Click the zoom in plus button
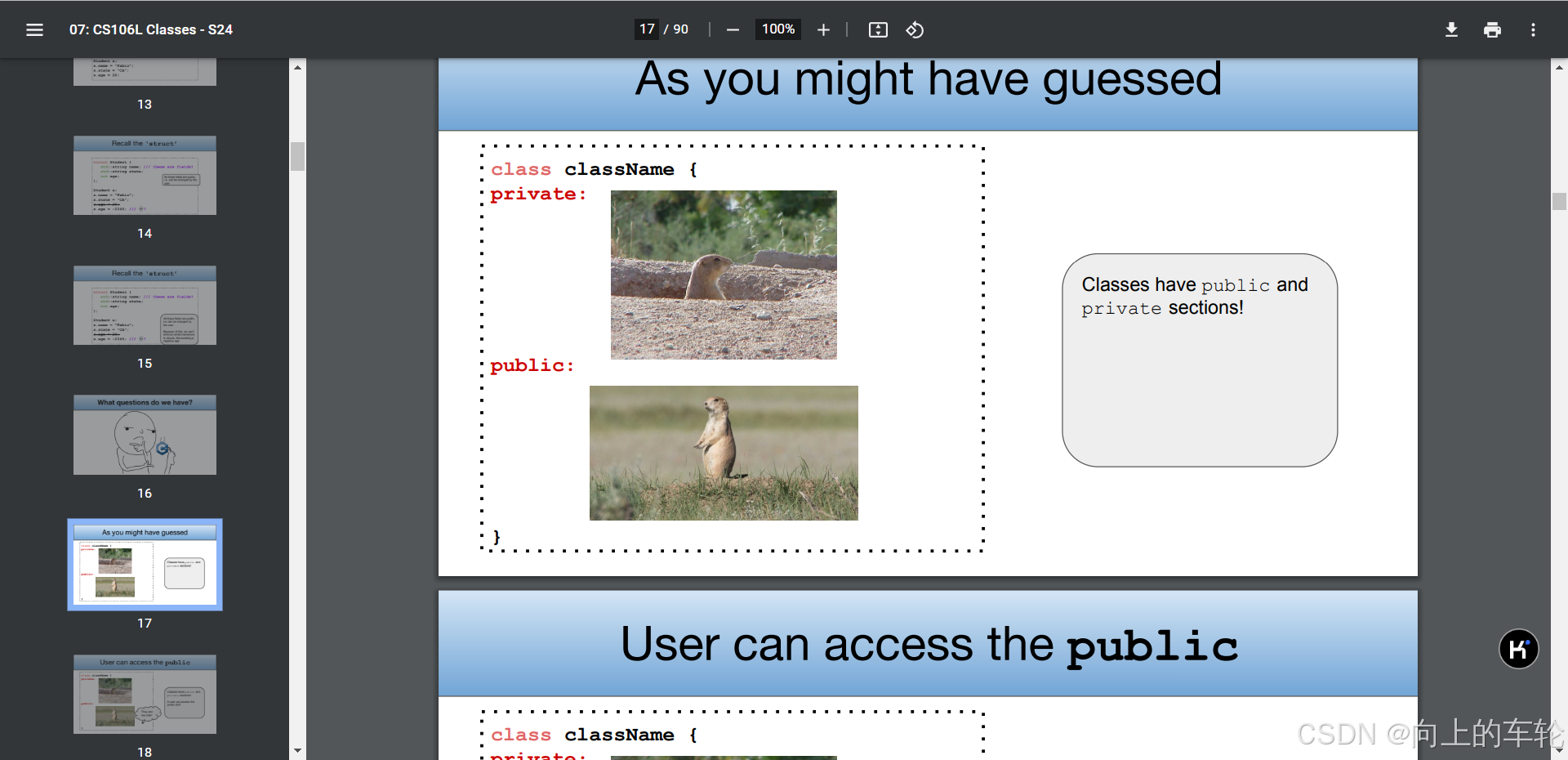The height and width of the screenshot is (760, 1568). pyautogui.click(x=823, y=29)
